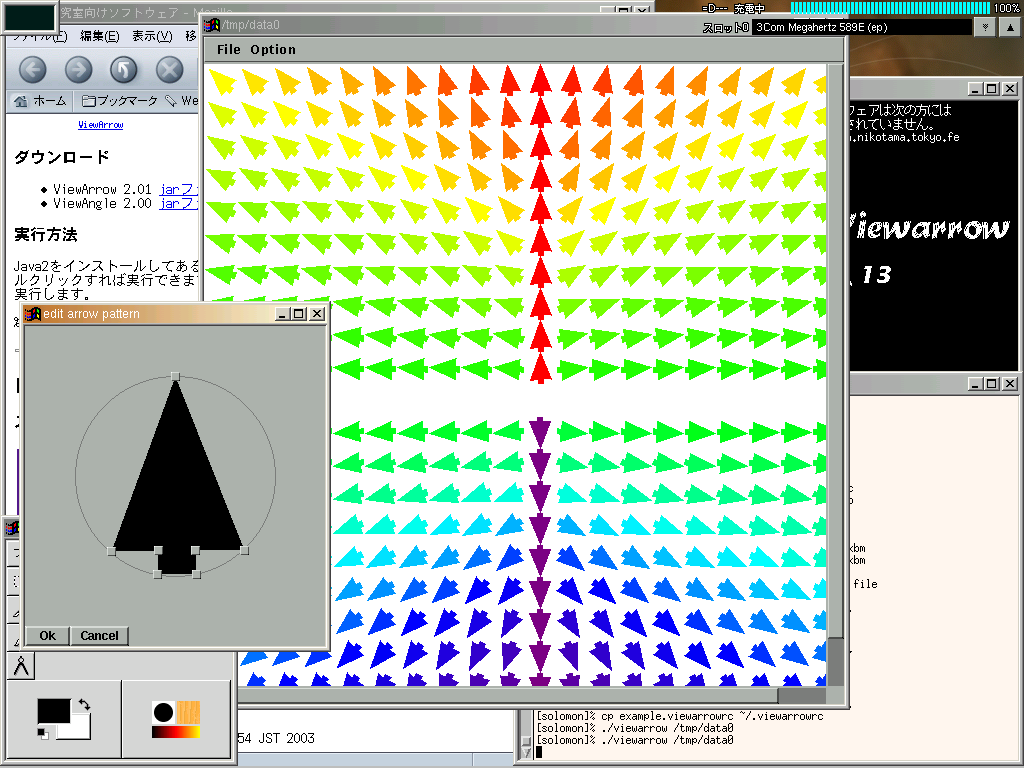This screenshot has width=1024, height=768.
Task: Click the mini pager box at top-left
Action: [x=29, y=17]
